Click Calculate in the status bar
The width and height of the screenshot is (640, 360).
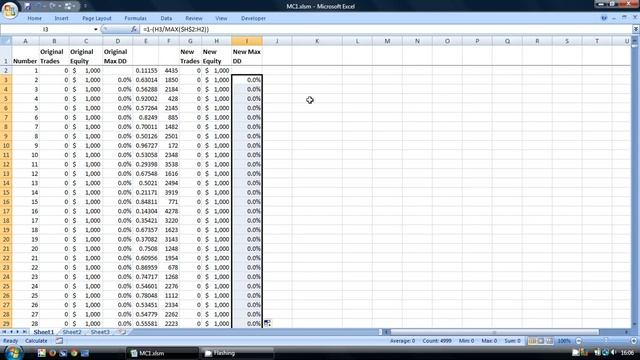point(36,341)
